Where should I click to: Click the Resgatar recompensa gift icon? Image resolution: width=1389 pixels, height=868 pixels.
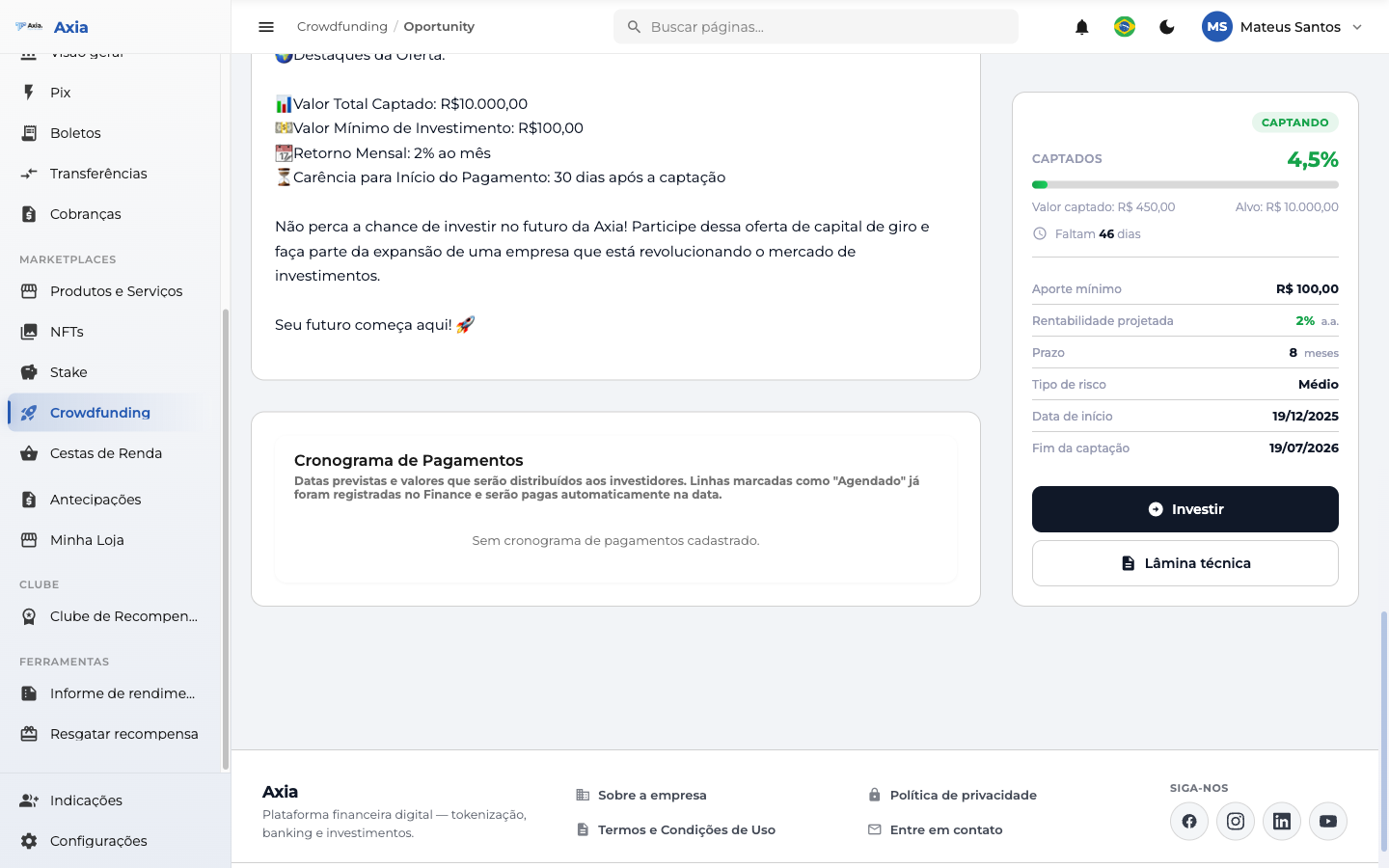(29, 734)
